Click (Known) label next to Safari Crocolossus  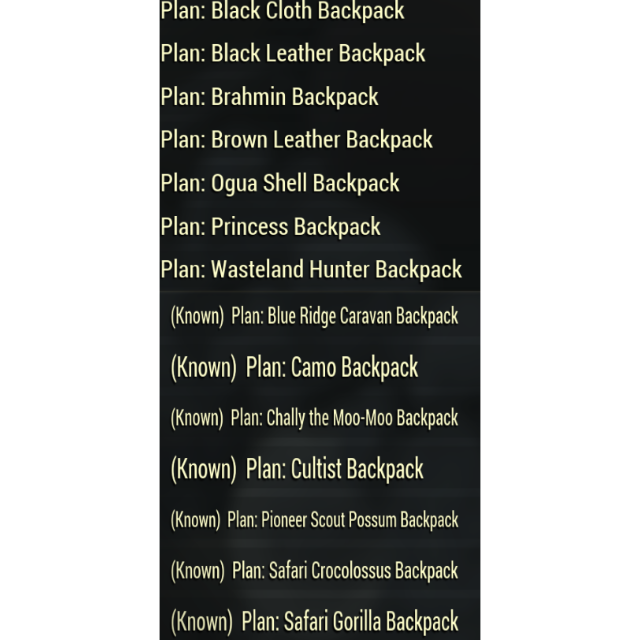click(x=197, y=571)
